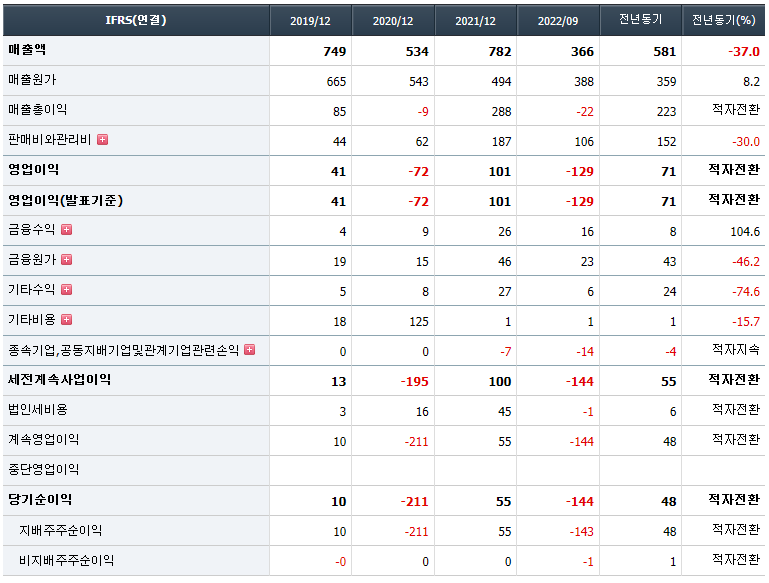769x583 pixels.
Task: Click 매출원가 percent value 8.2
Action: click(751, 81)
